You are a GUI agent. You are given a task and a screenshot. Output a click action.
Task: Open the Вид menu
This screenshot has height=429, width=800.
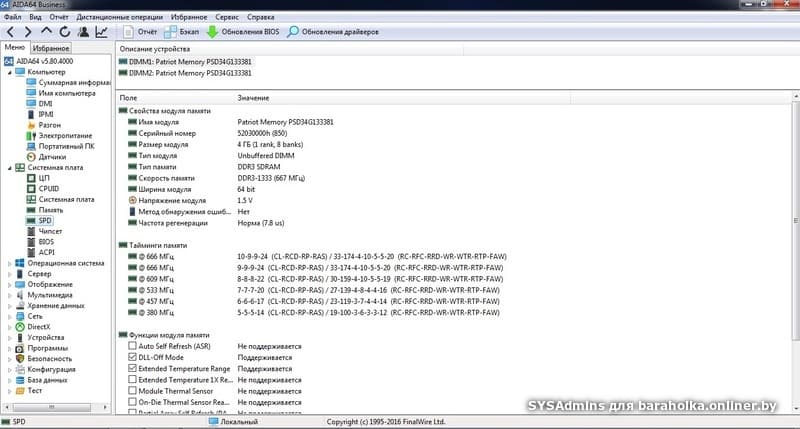tap(35, 17)
